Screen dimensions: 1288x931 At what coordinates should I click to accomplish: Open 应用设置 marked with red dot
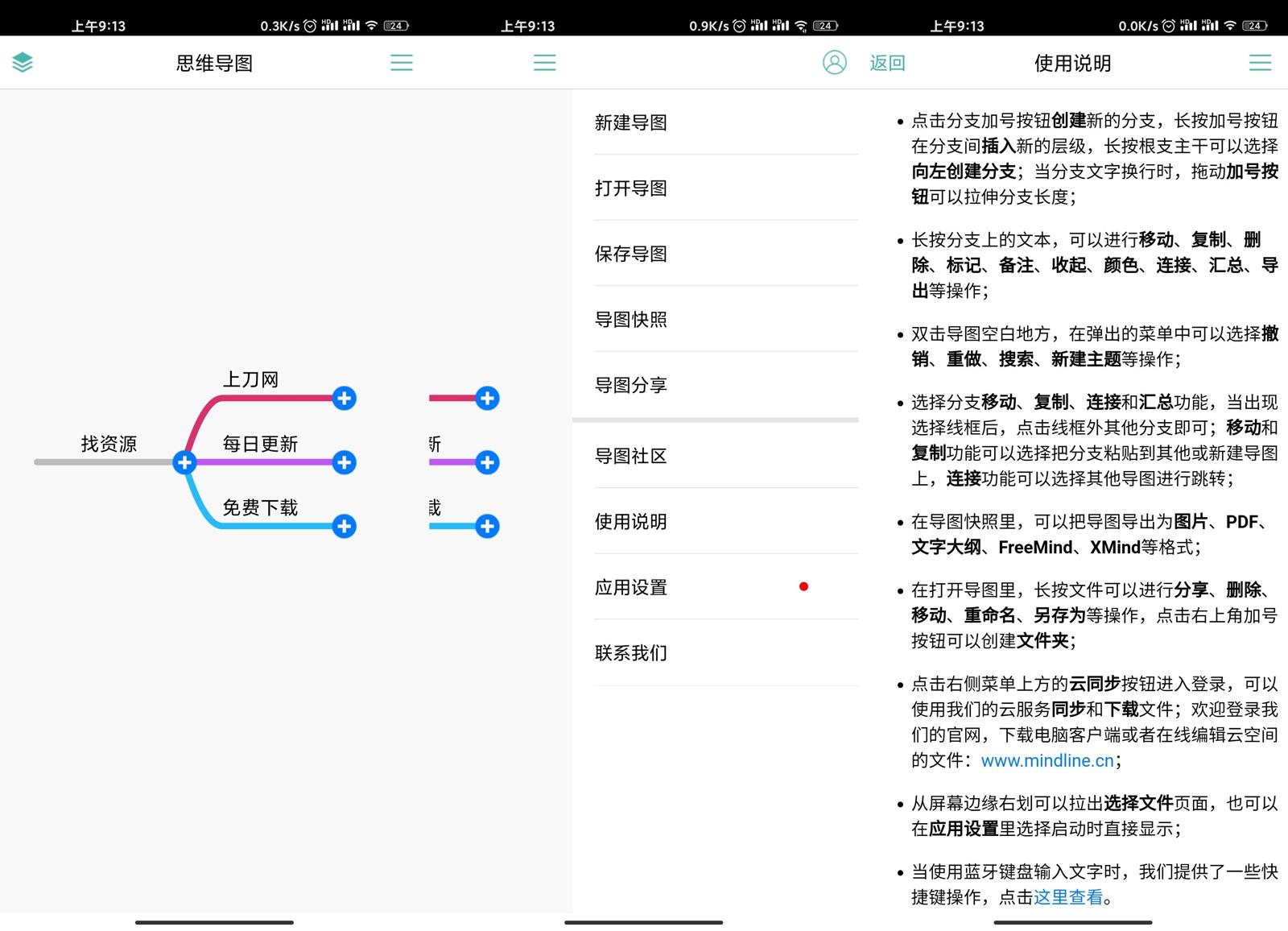pos(632,587)
